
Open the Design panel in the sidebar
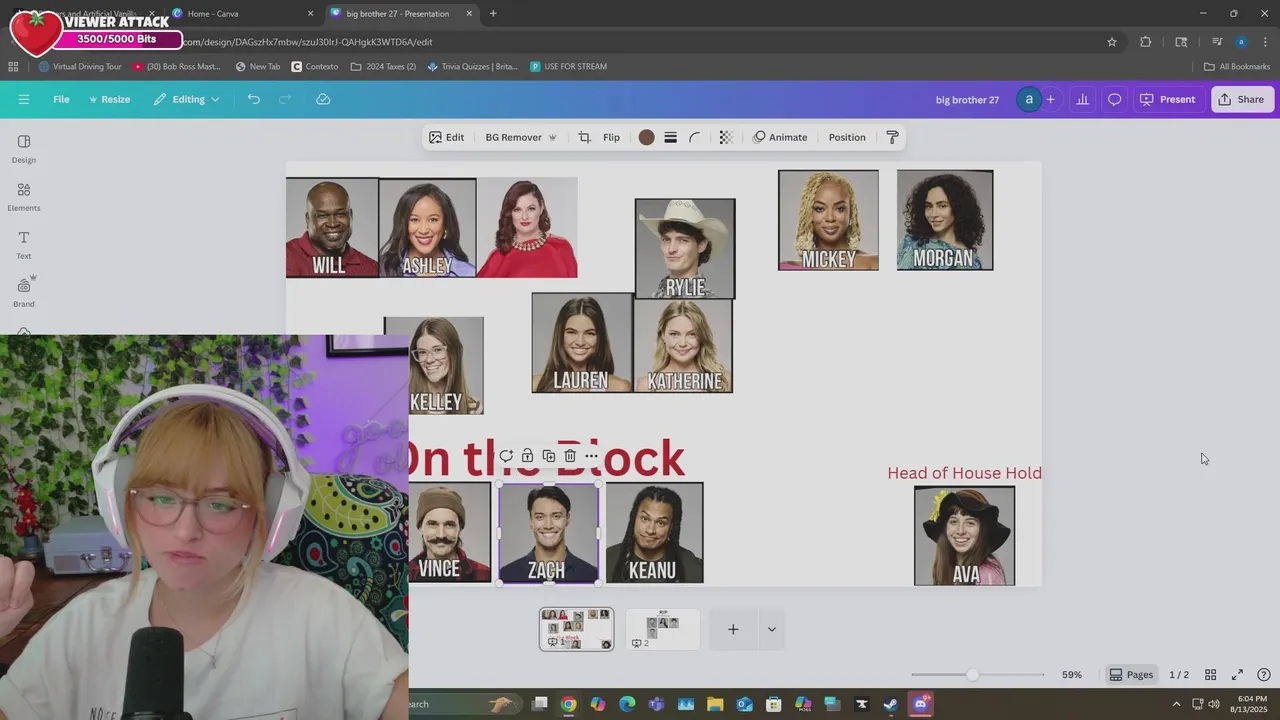[24, 148]
